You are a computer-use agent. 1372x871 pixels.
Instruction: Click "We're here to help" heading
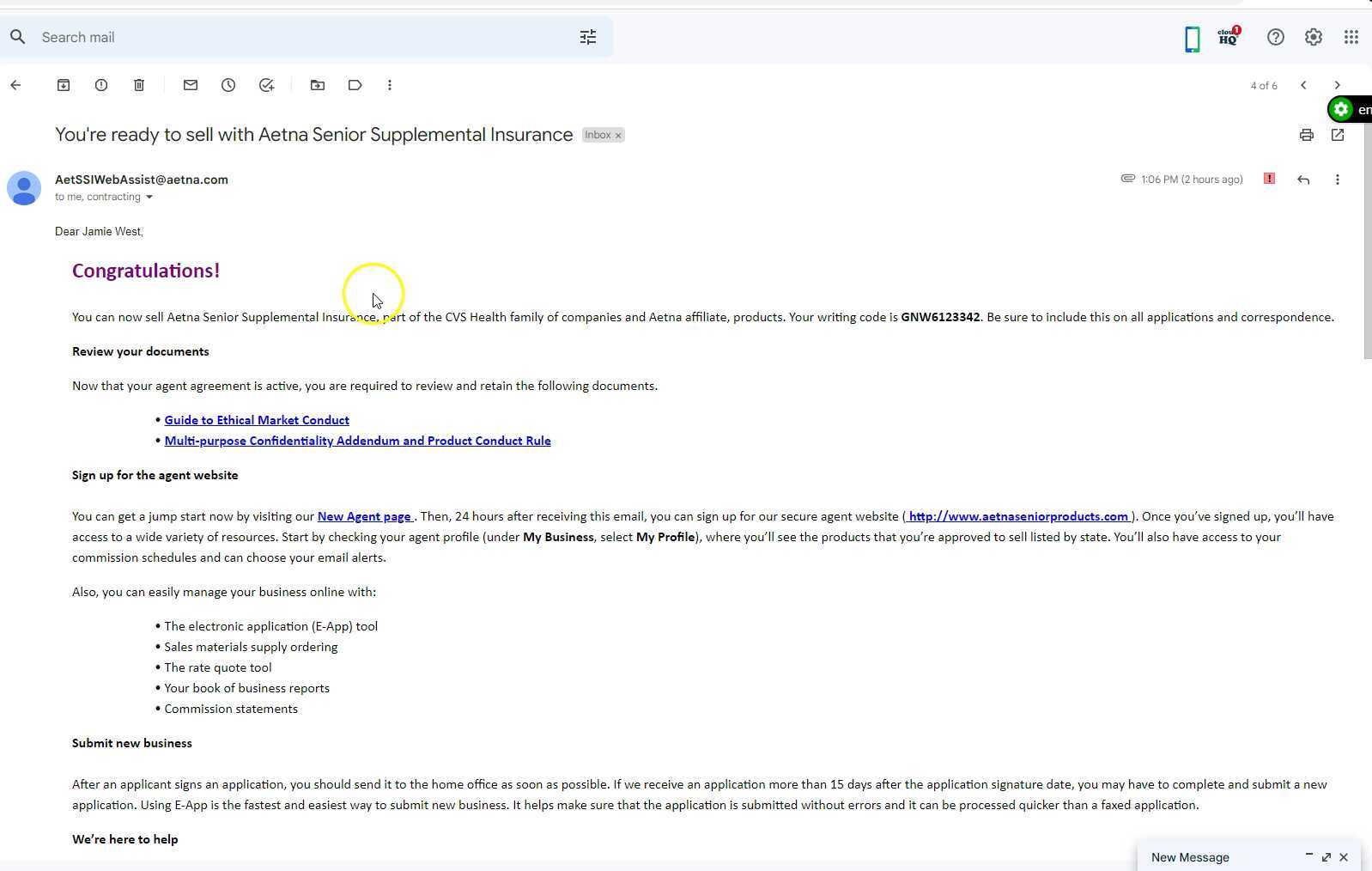tap(125, 839)
